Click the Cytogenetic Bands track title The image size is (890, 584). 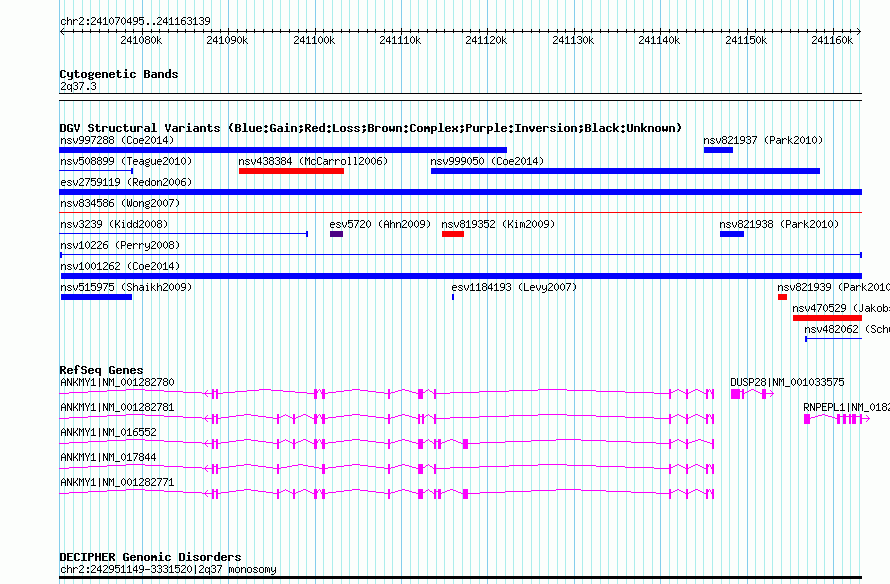click(119, 74)
